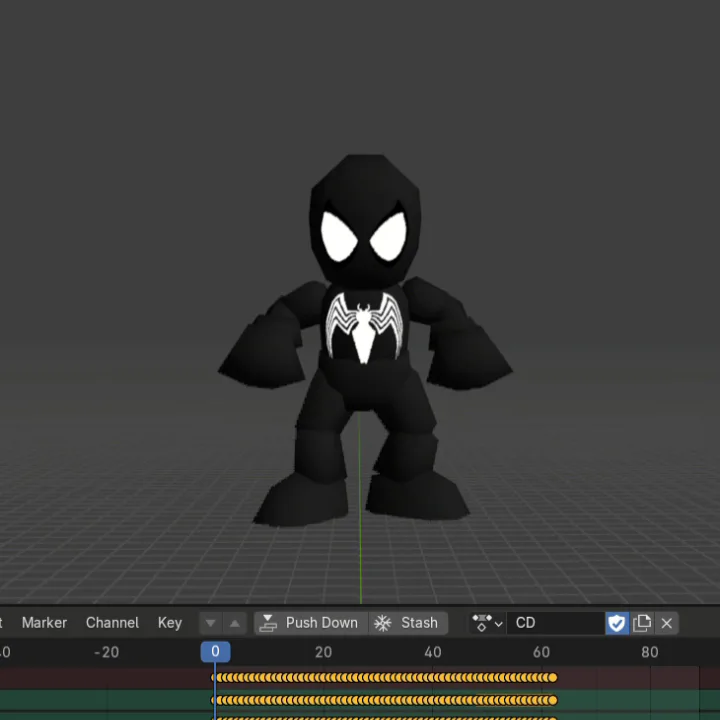
Task: Select the last keyframe in the second row
Action: (553, 700)
